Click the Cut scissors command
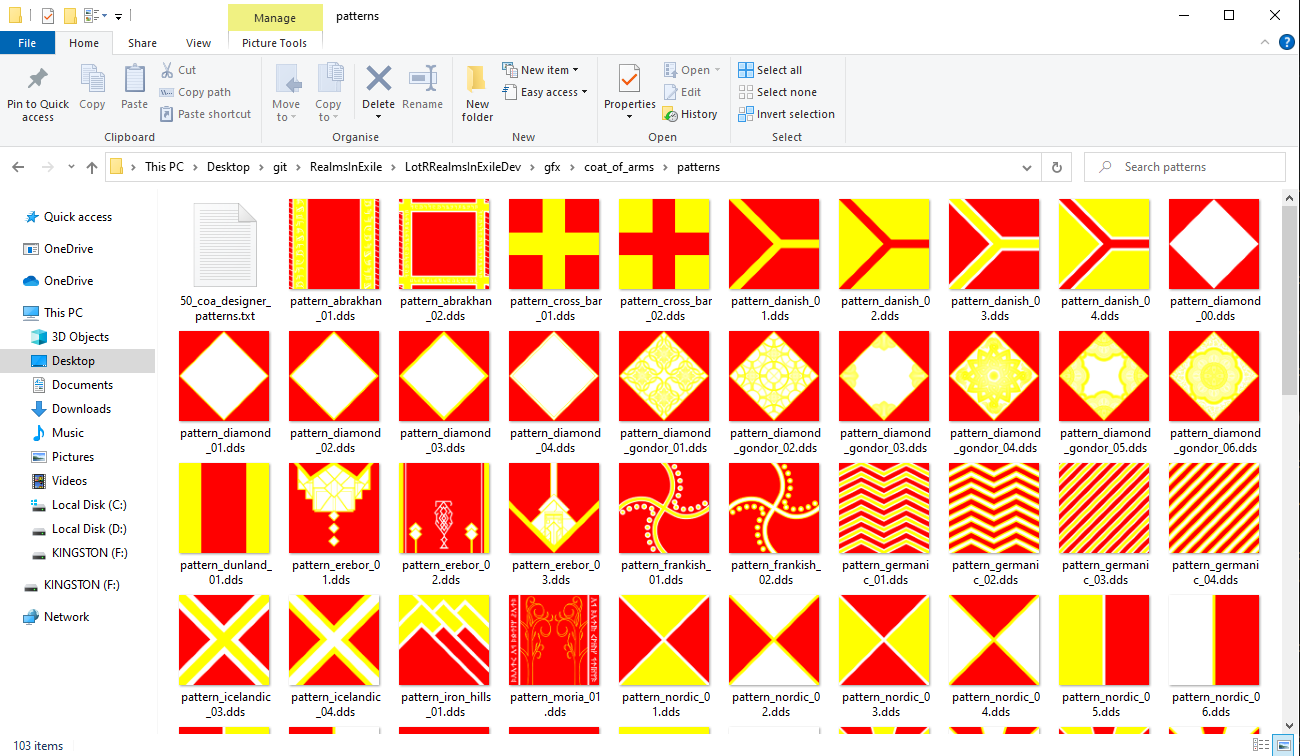 (178, 70)
